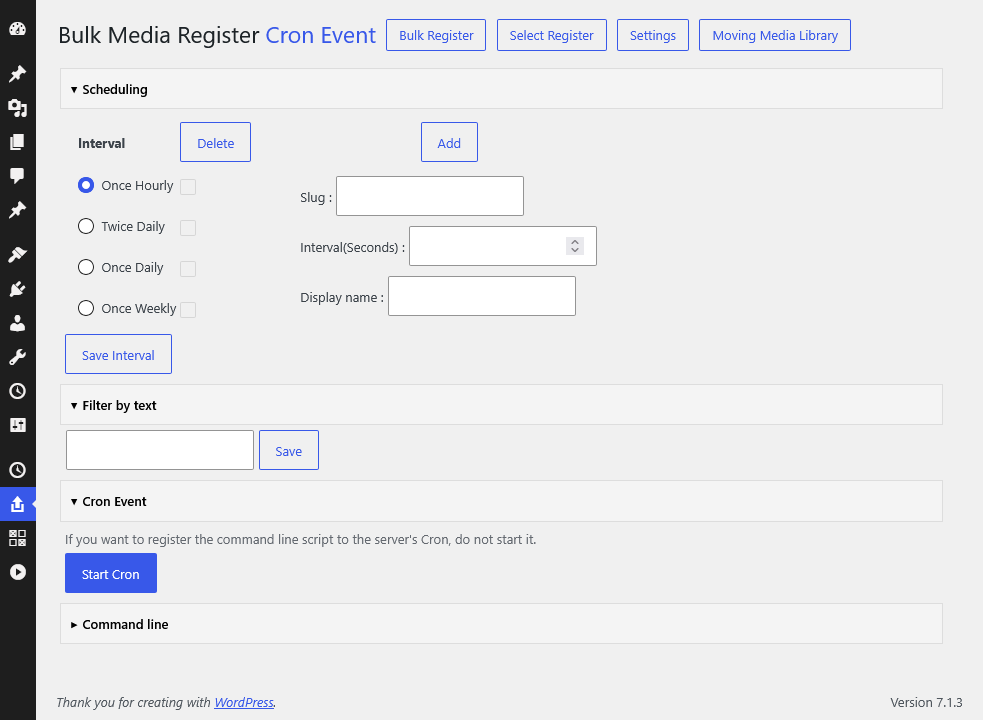Click clock icon directly below the wrench
This screenshot has height=720, width=983.
18,391
